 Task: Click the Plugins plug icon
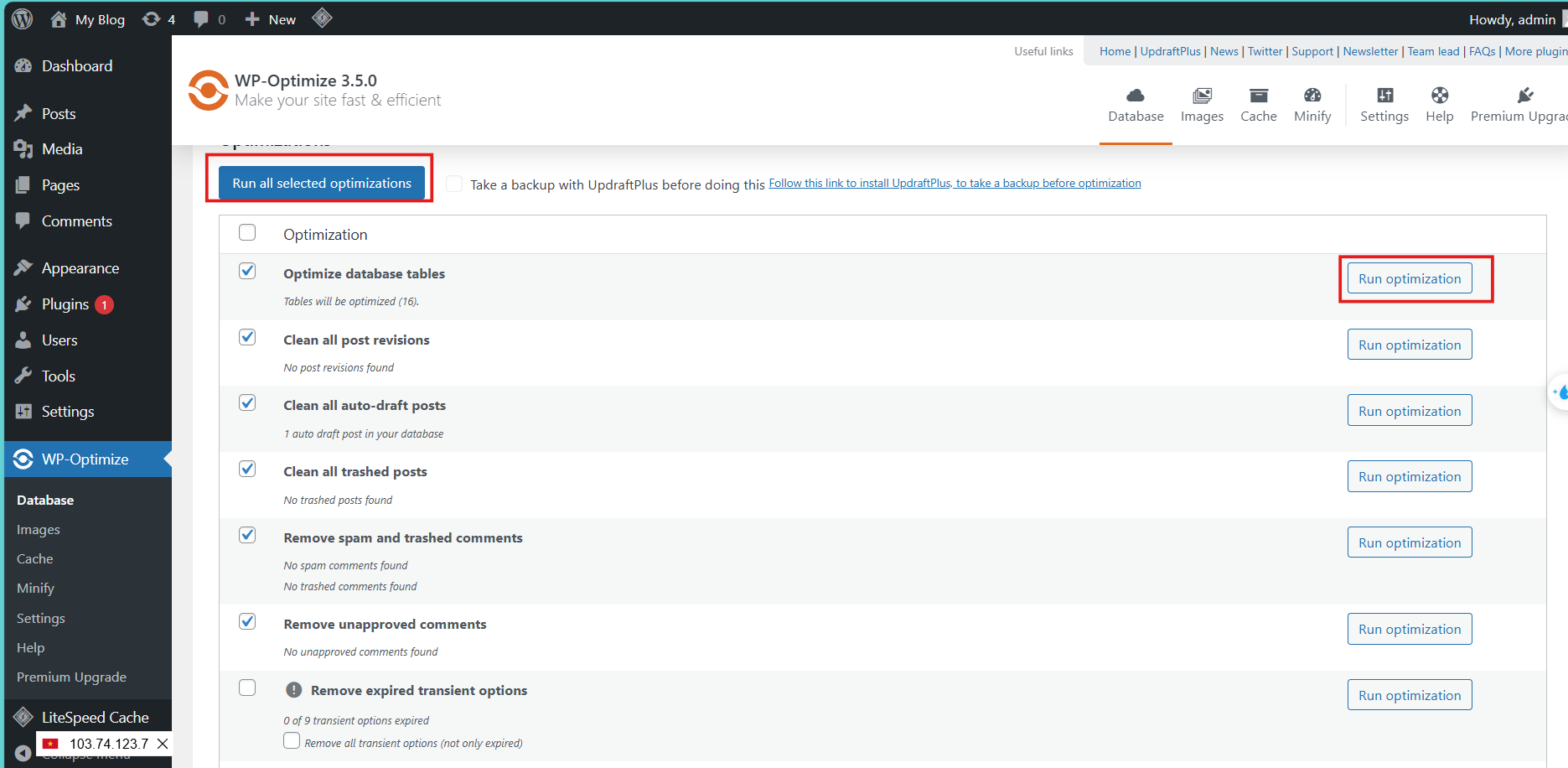(23, 304)
